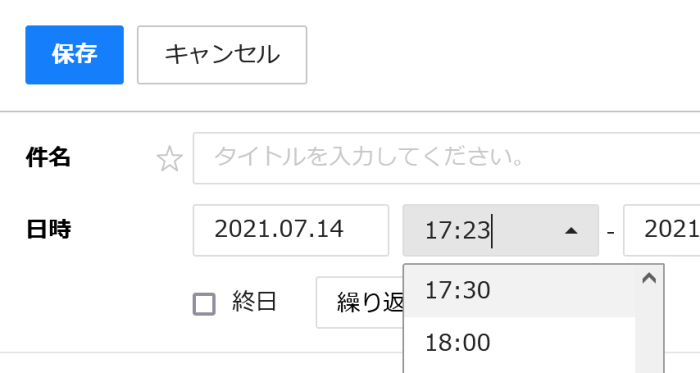This screenshot has height=373, width=700.
Task: Choose 18:00 in the time list
Action: point(520,343)
